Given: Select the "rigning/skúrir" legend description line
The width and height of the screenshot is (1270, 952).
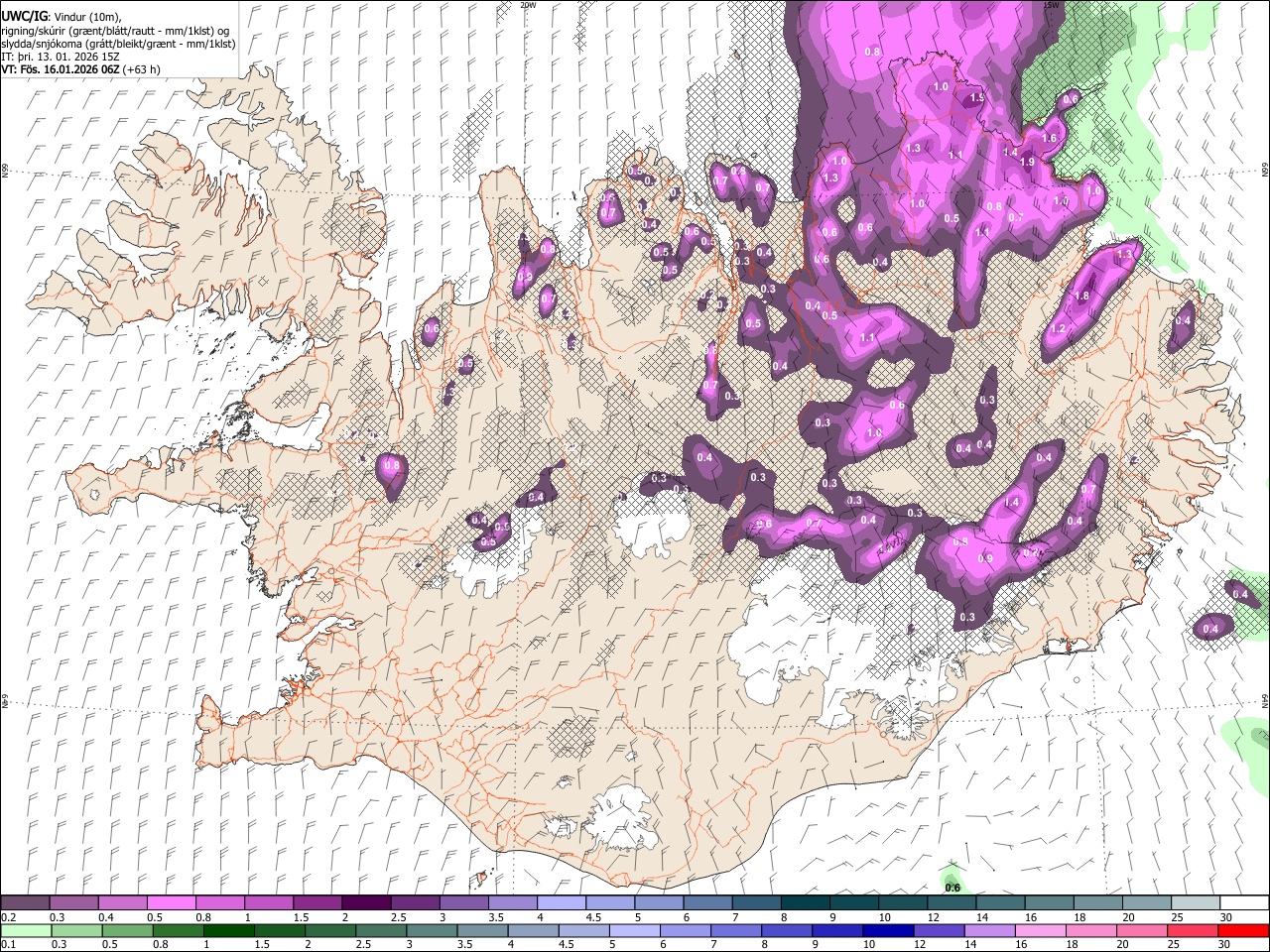Looking at the screenshot, I should 115,31.
